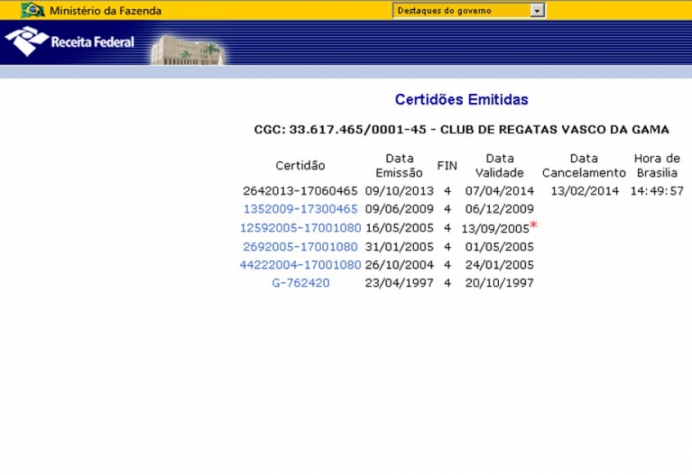
Task: Click the time 14:49:57
Action: (657, 191)
